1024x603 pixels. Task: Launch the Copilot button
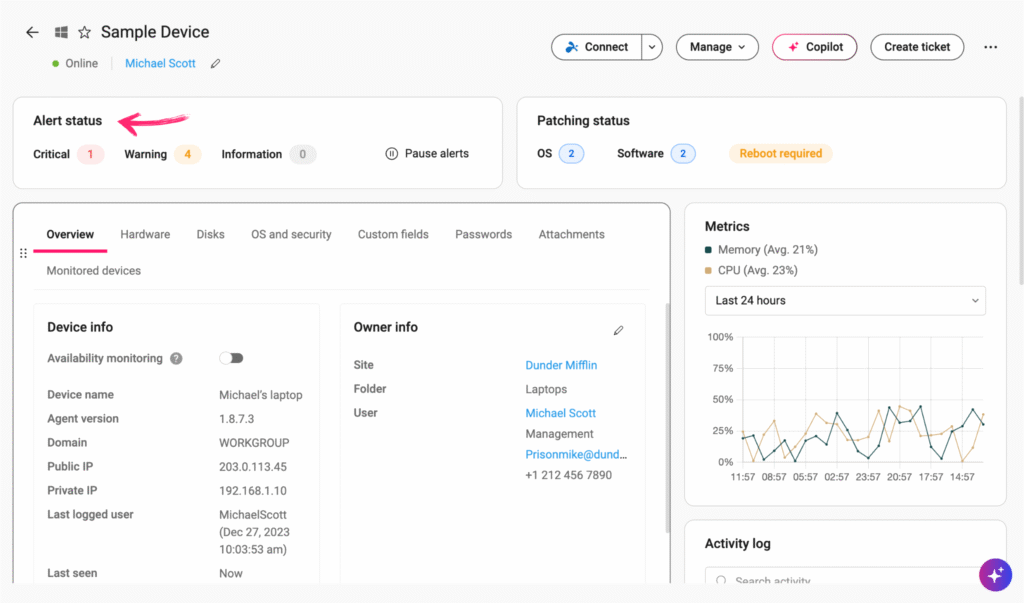[814, 47]
